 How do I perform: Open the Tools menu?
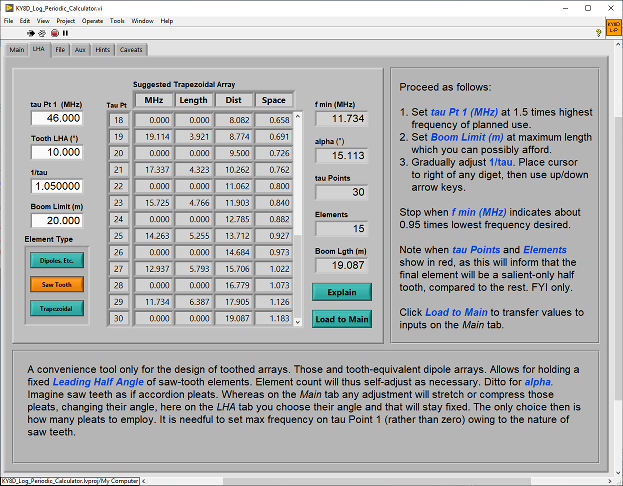tap(117, 21)
